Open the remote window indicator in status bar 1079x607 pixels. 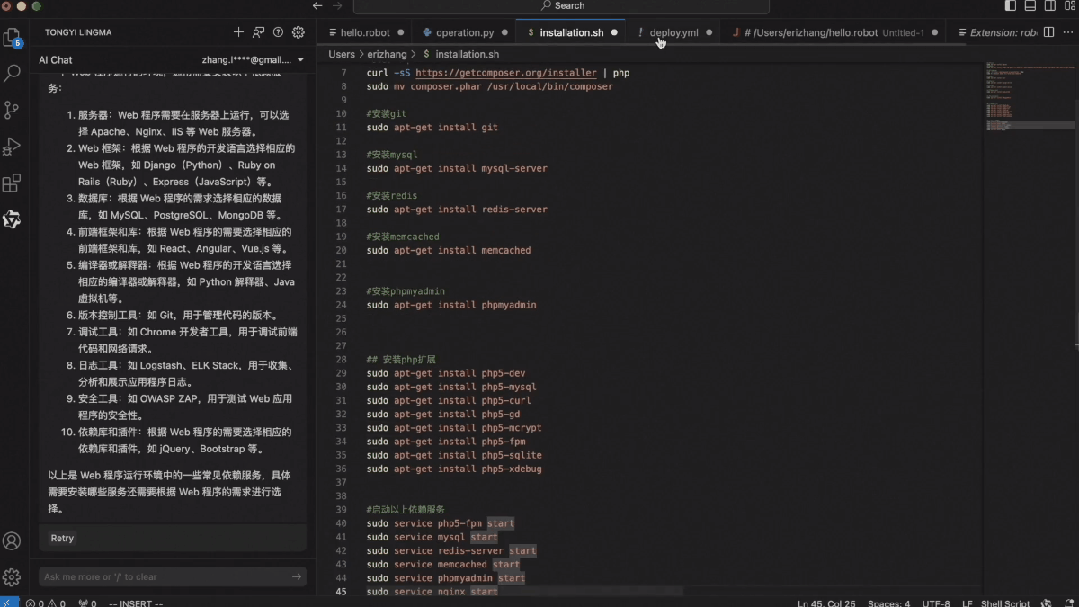pyautogui.click(x=9, y=602)
